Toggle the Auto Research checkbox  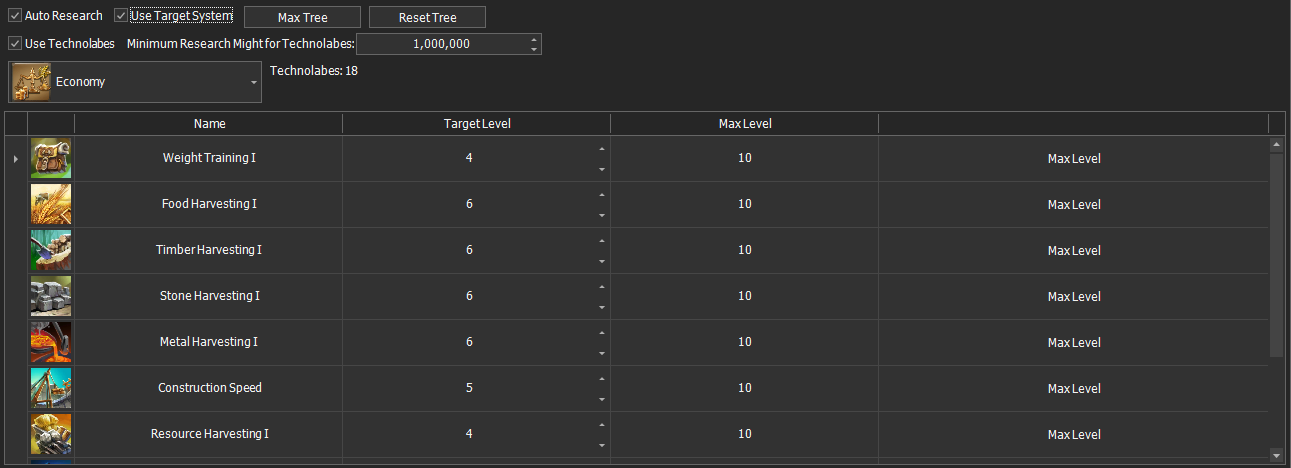pos(15,16)
